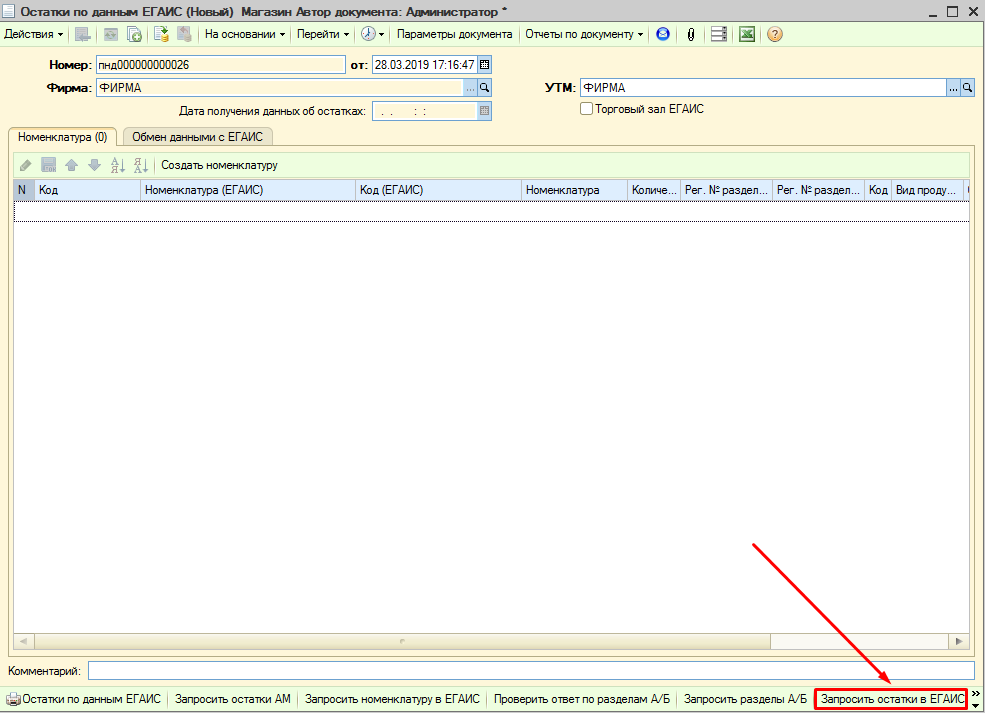
Task: Click the blue email envelope icon
Action: [x=663, y=35]
